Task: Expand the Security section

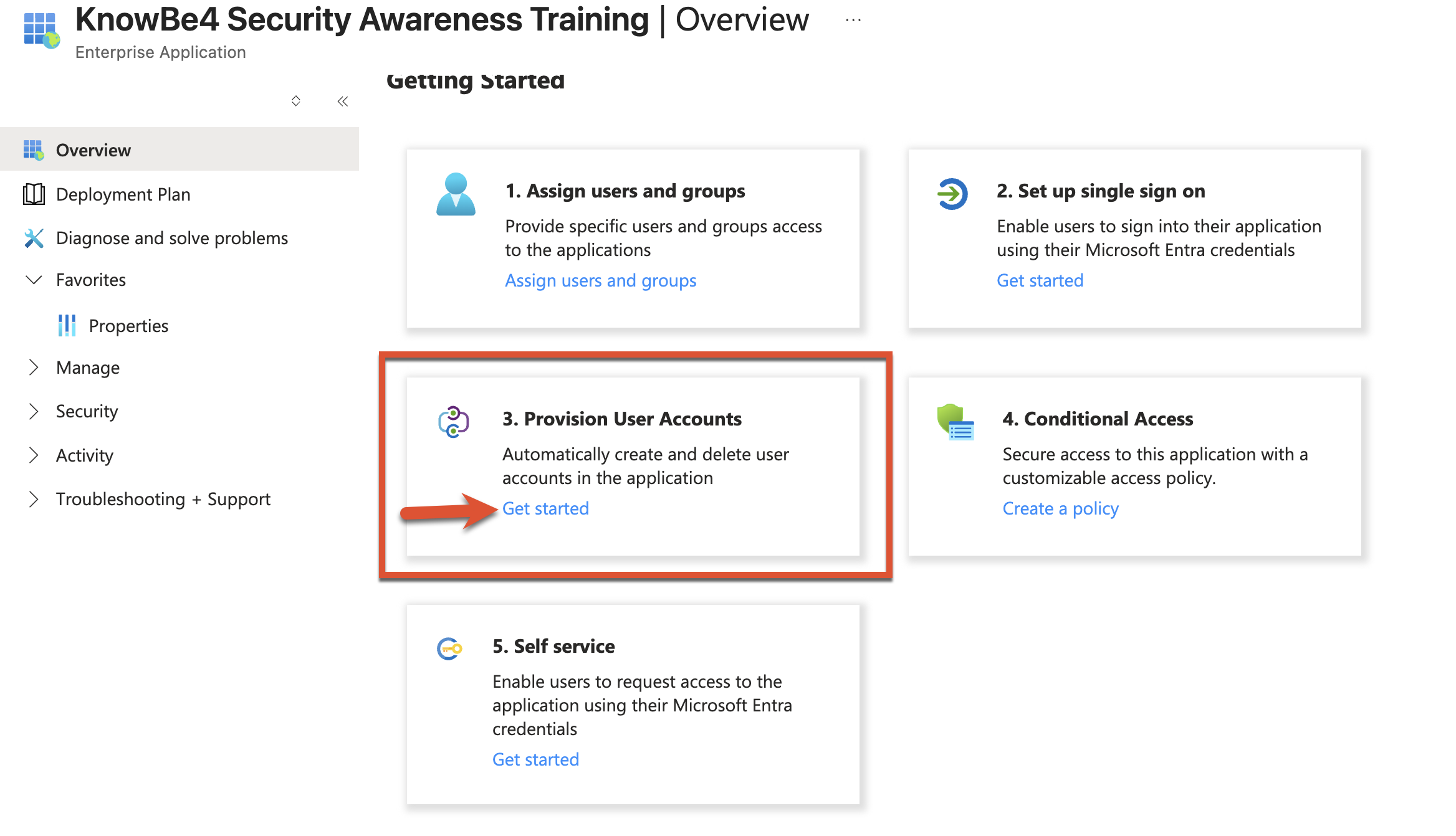Action: click(x=34, y=411)
